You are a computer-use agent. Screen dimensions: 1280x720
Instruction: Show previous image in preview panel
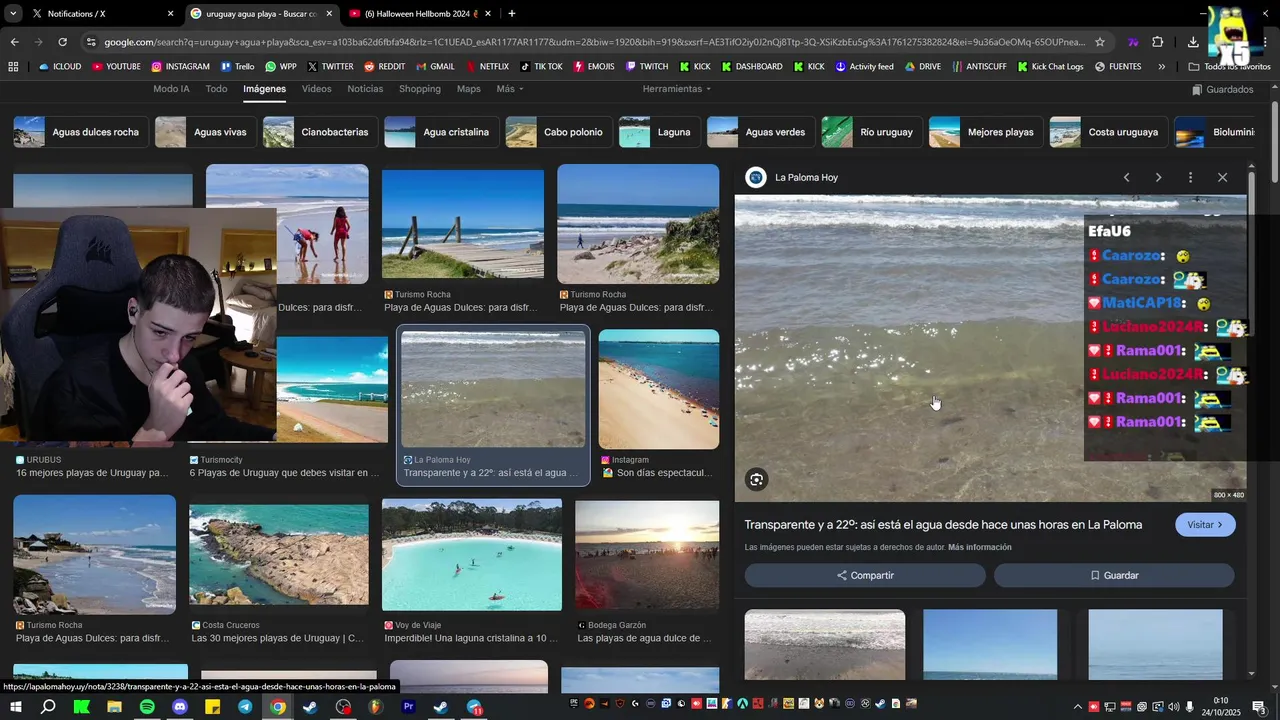pyautogui.click(x=1126, y=177)
